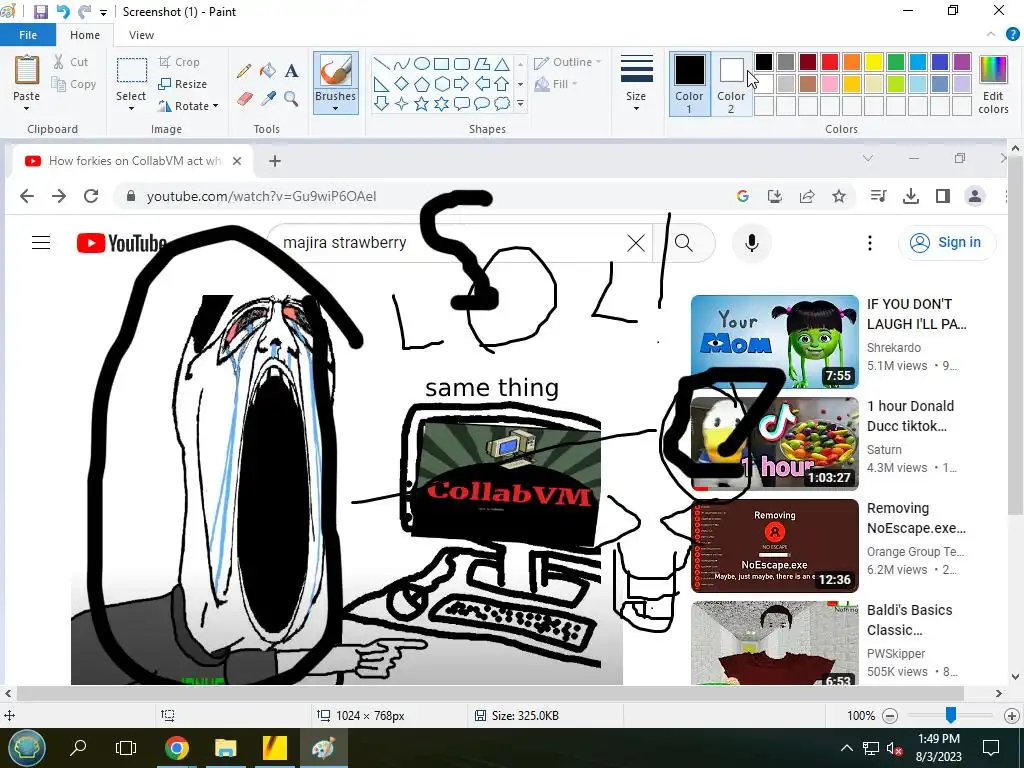Expand the Select dropdown arrow
The image size is (1024, 768).
[131, 108]
